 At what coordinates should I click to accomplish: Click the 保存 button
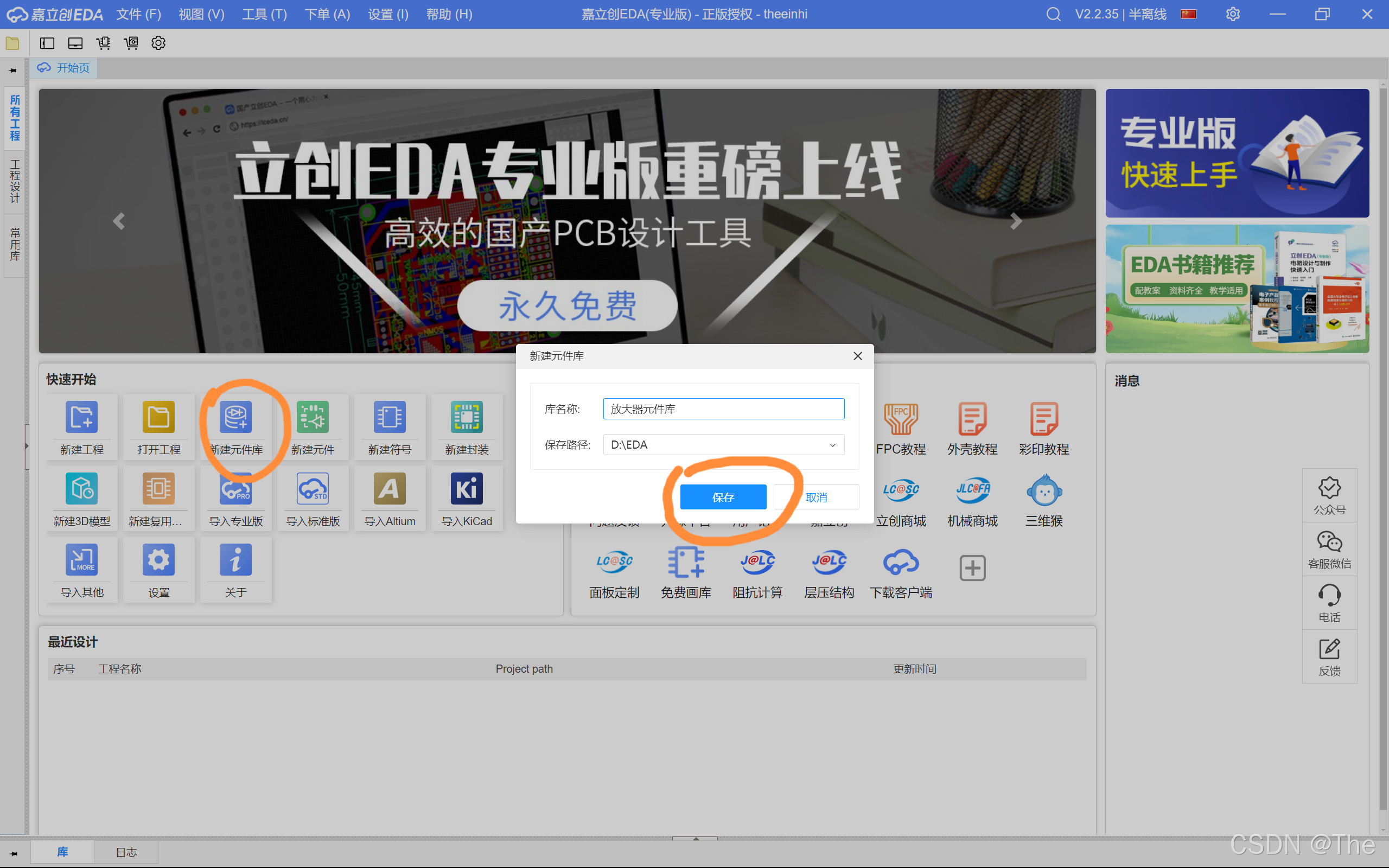coord(723,497)
